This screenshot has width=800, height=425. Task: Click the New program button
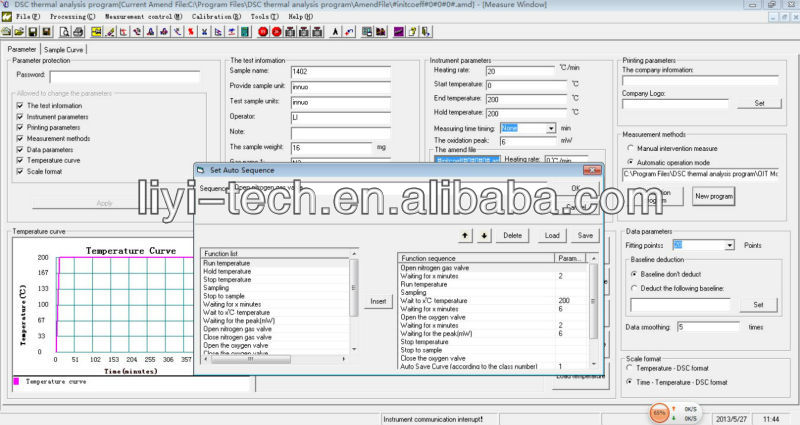[714, 196]
